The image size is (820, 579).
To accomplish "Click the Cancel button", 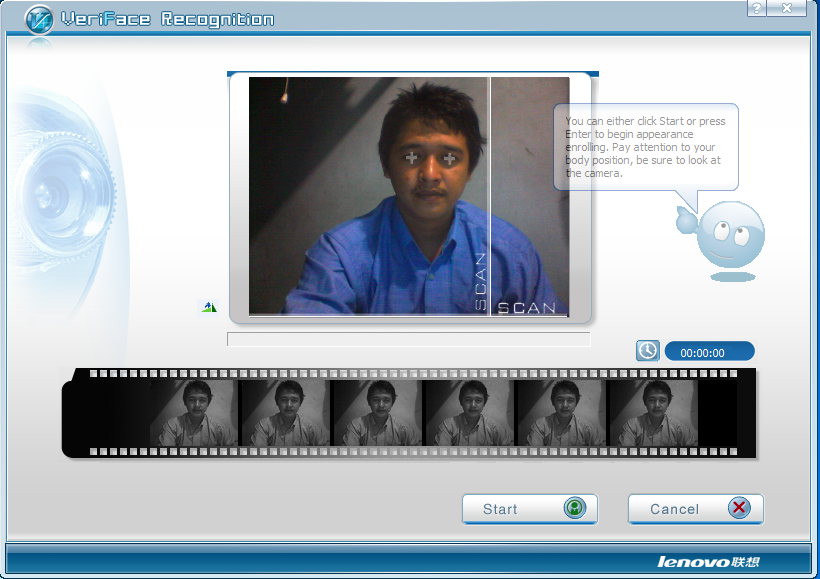I will tap(696, 509).
